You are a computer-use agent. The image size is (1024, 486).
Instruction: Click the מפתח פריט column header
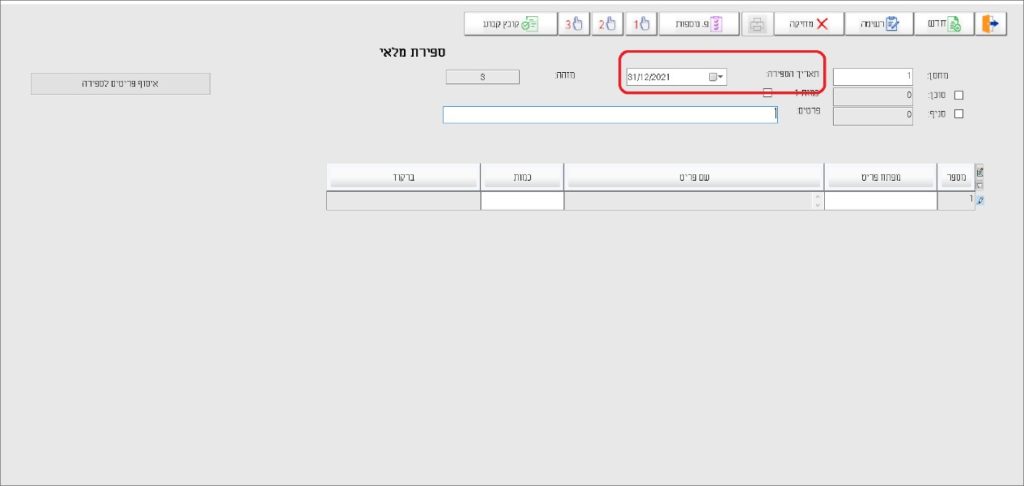pyautogui.click(x=880, y=176)
